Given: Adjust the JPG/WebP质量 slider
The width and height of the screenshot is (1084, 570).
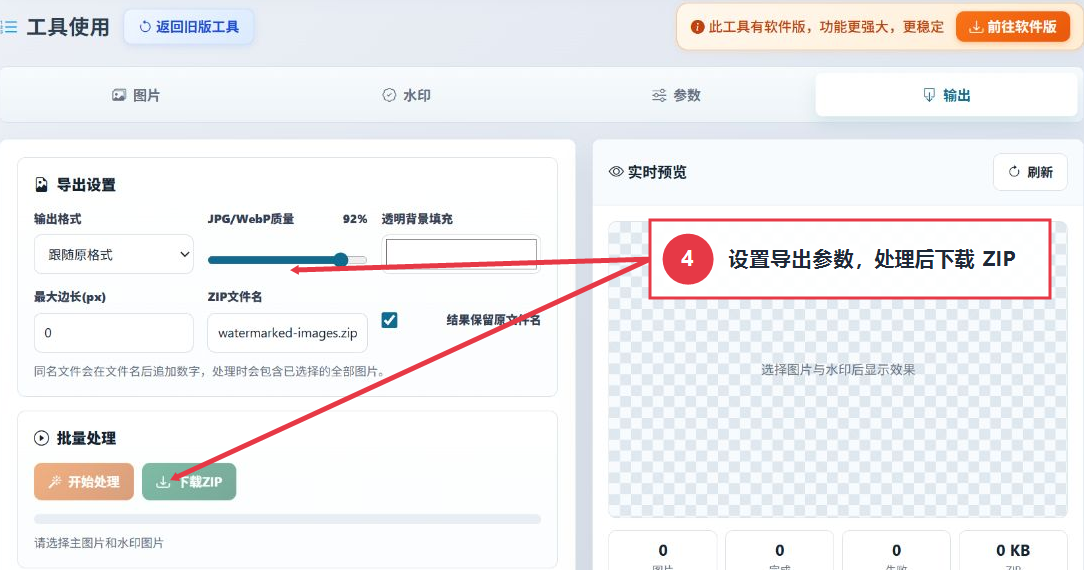Looking at the screenshot, I should (287, 260).
